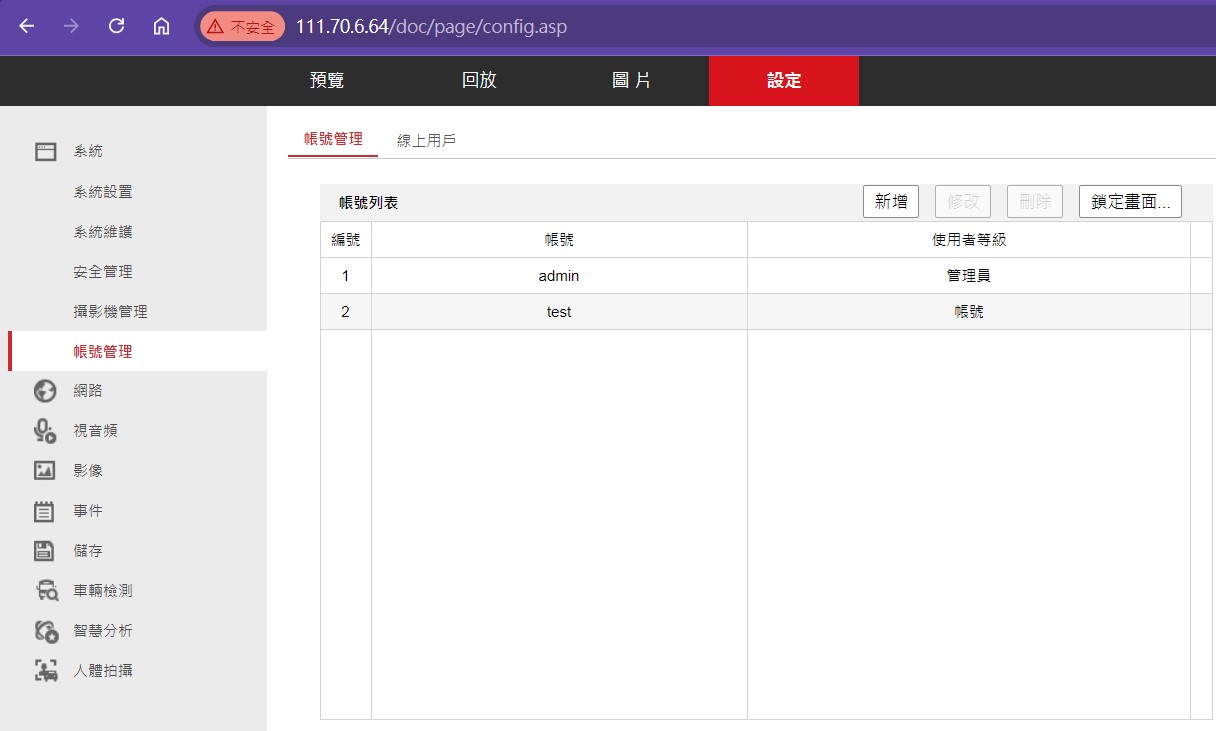The height and width of the screenshot is (731, 1216).
Task: Click the 編號 column header
Action: [x=346, y=240]
